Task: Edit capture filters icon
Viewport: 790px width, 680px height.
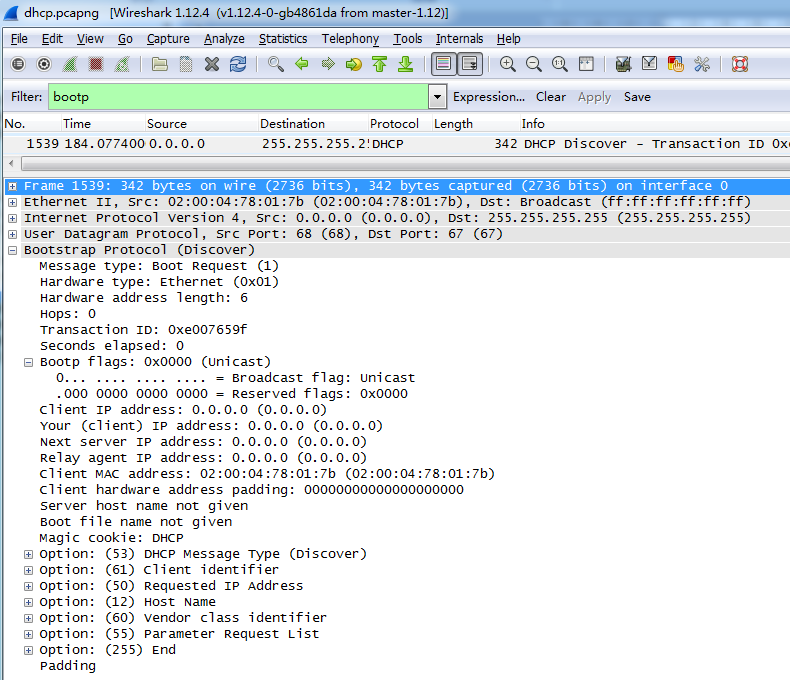Action: (x=623, y=64)
